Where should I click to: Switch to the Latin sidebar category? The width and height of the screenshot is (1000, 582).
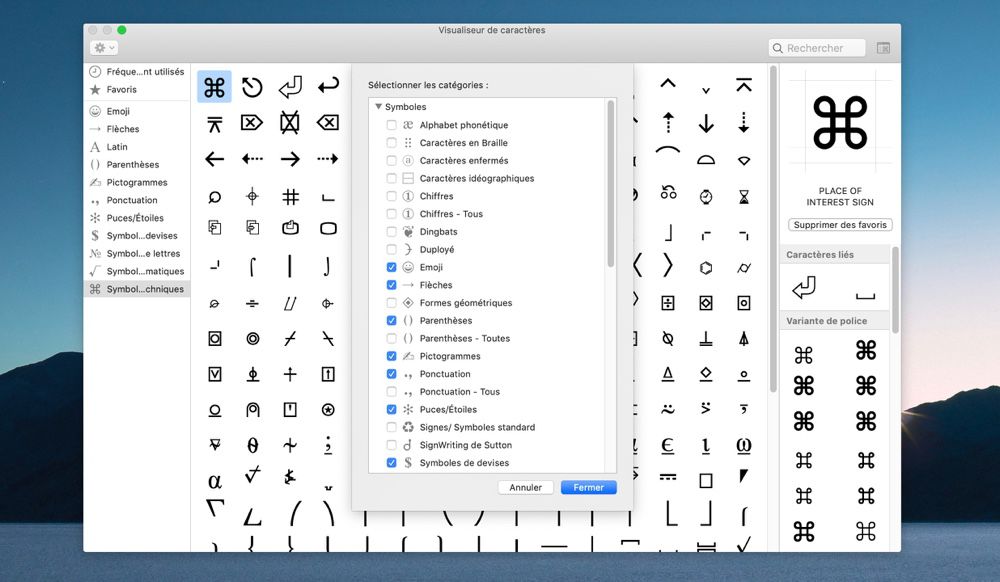click(x=137, y=147)
